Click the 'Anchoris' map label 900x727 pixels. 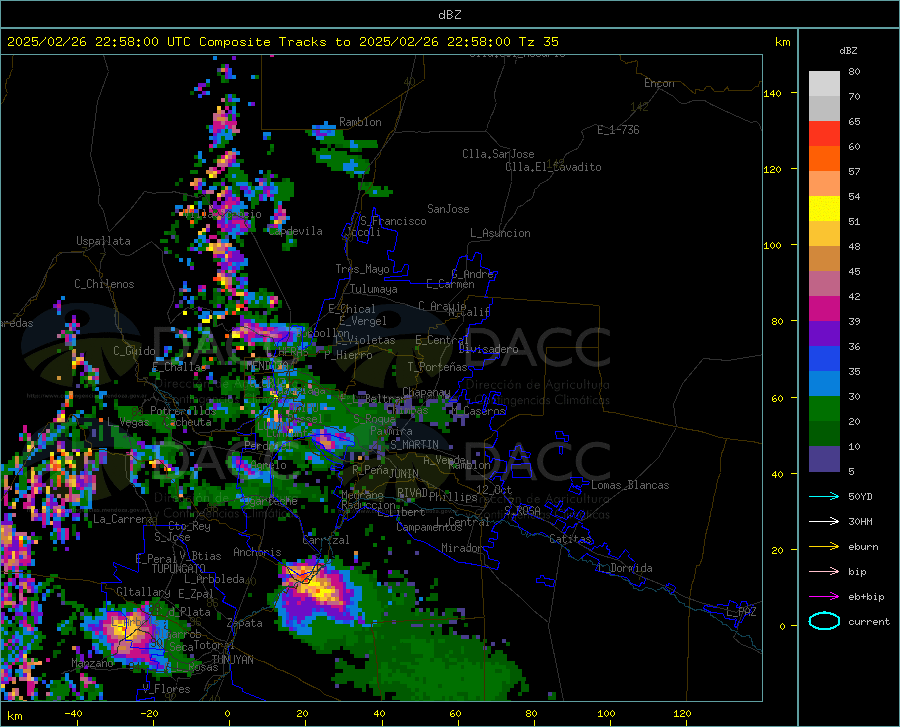click(x=257, y=552)
